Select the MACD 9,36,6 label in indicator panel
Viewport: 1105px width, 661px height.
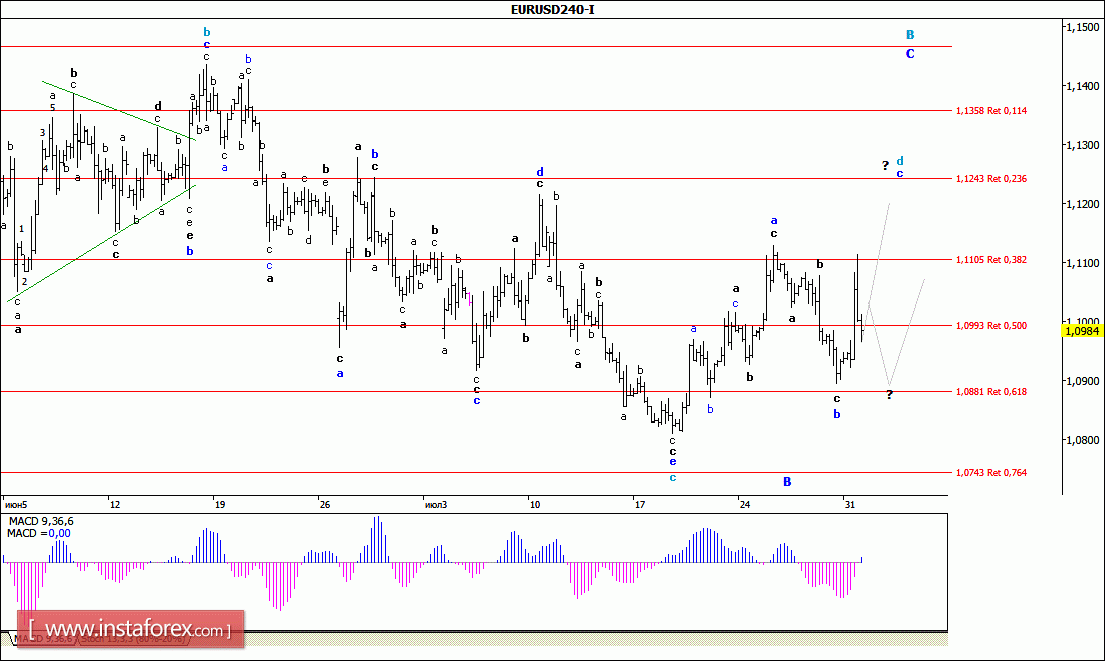pyautogui.click(x=42, y=522)
